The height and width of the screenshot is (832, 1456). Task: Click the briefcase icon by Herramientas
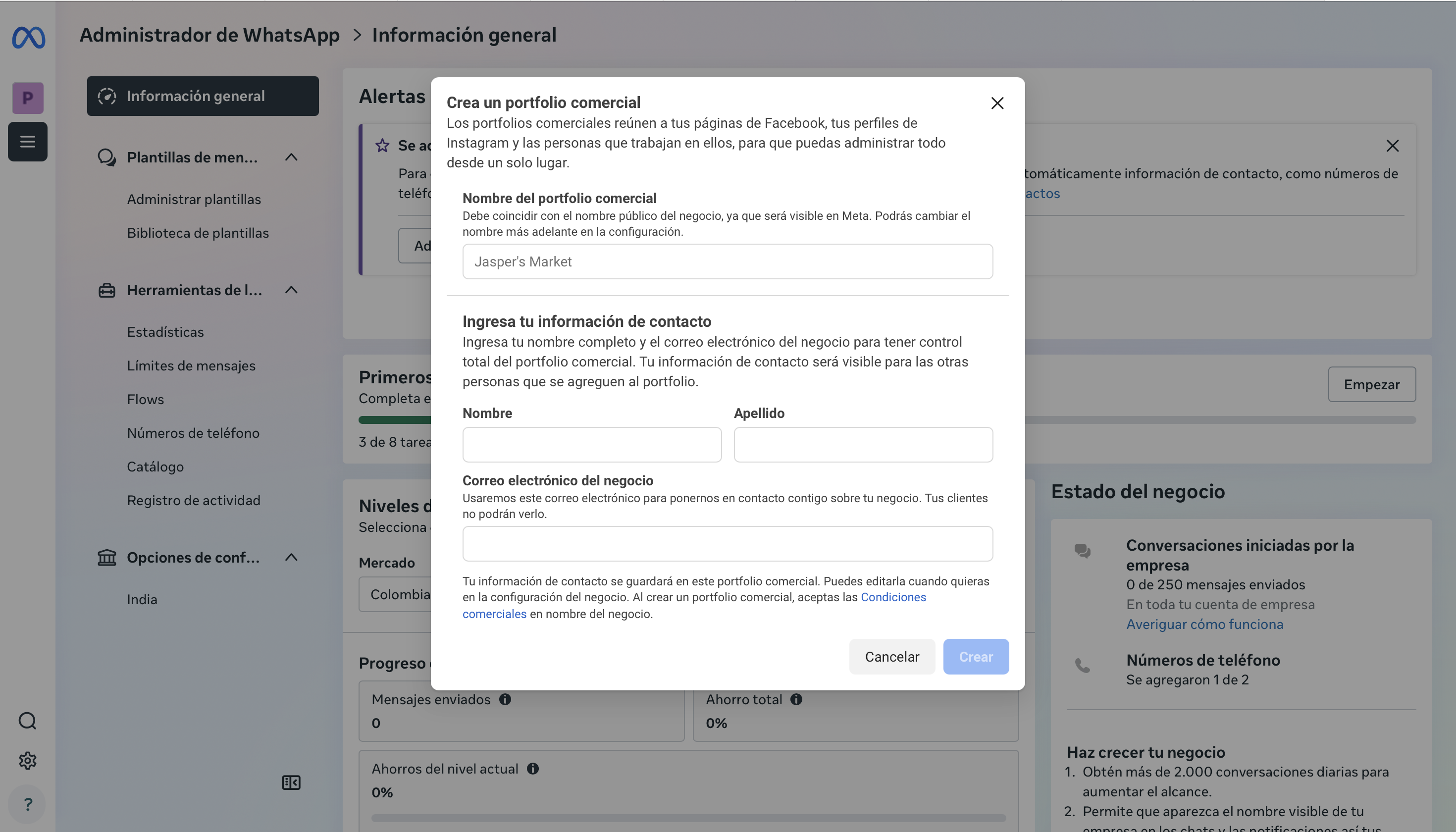coord(107,290)
